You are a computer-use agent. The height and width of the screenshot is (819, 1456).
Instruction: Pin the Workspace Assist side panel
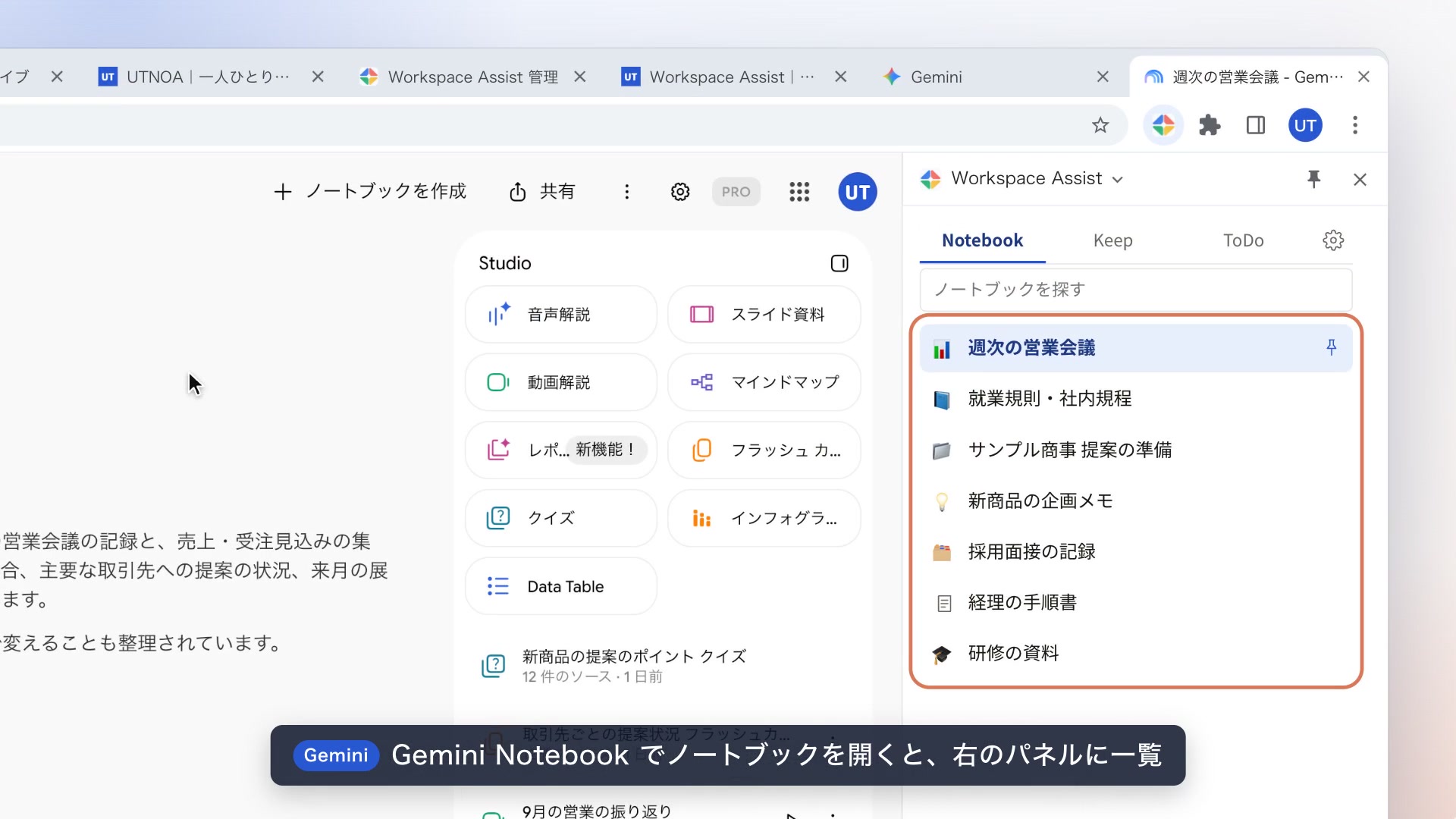pyautogui.click(x=1314, y=179)
